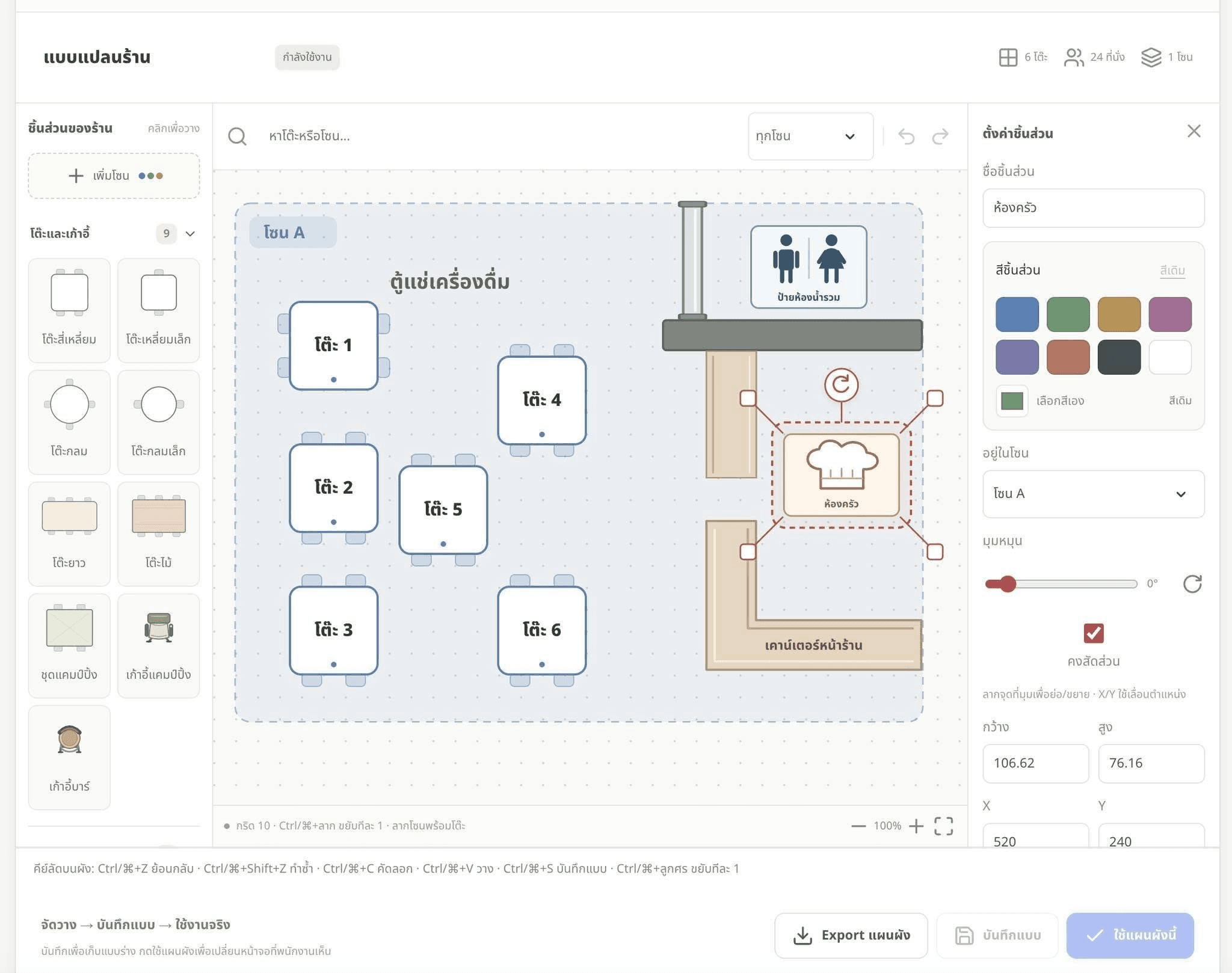Click the rotate handle above ห้องครัว
Screen dimensions: 1232x973
pyautogui.click(x=841, y=385)
